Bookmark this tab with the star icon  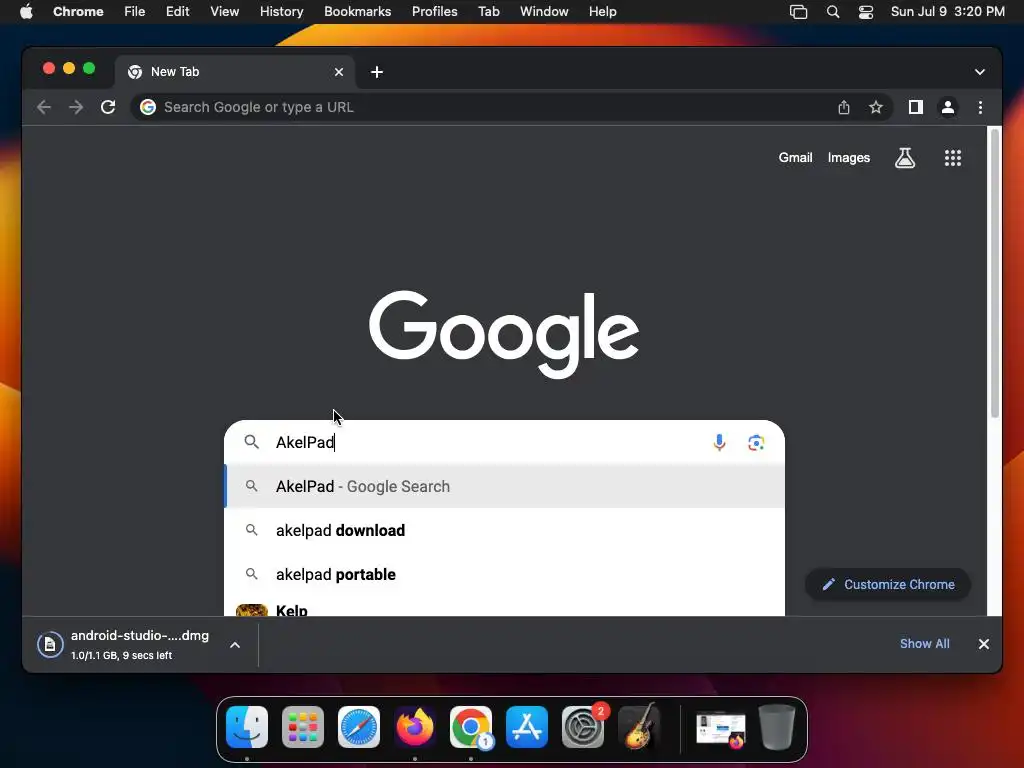pos(876,107)
